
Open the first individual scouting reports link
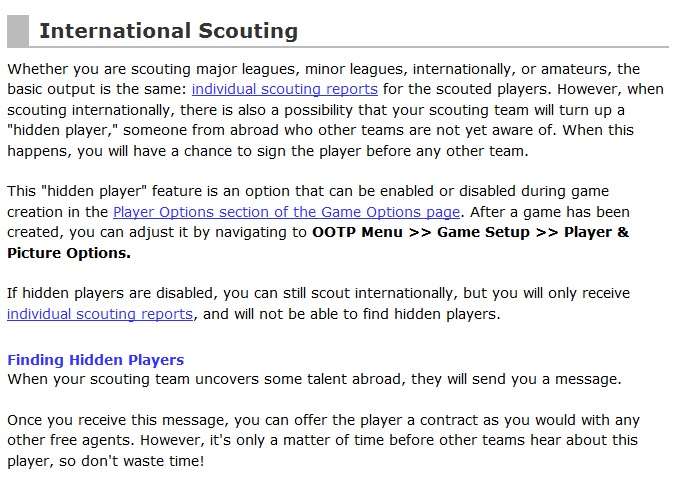pyautogui.click(x=284, y=89)
